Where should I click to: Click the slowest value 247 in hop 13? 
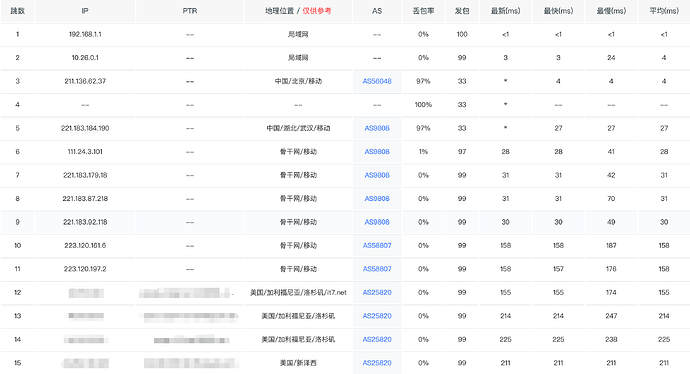(611, 316)
